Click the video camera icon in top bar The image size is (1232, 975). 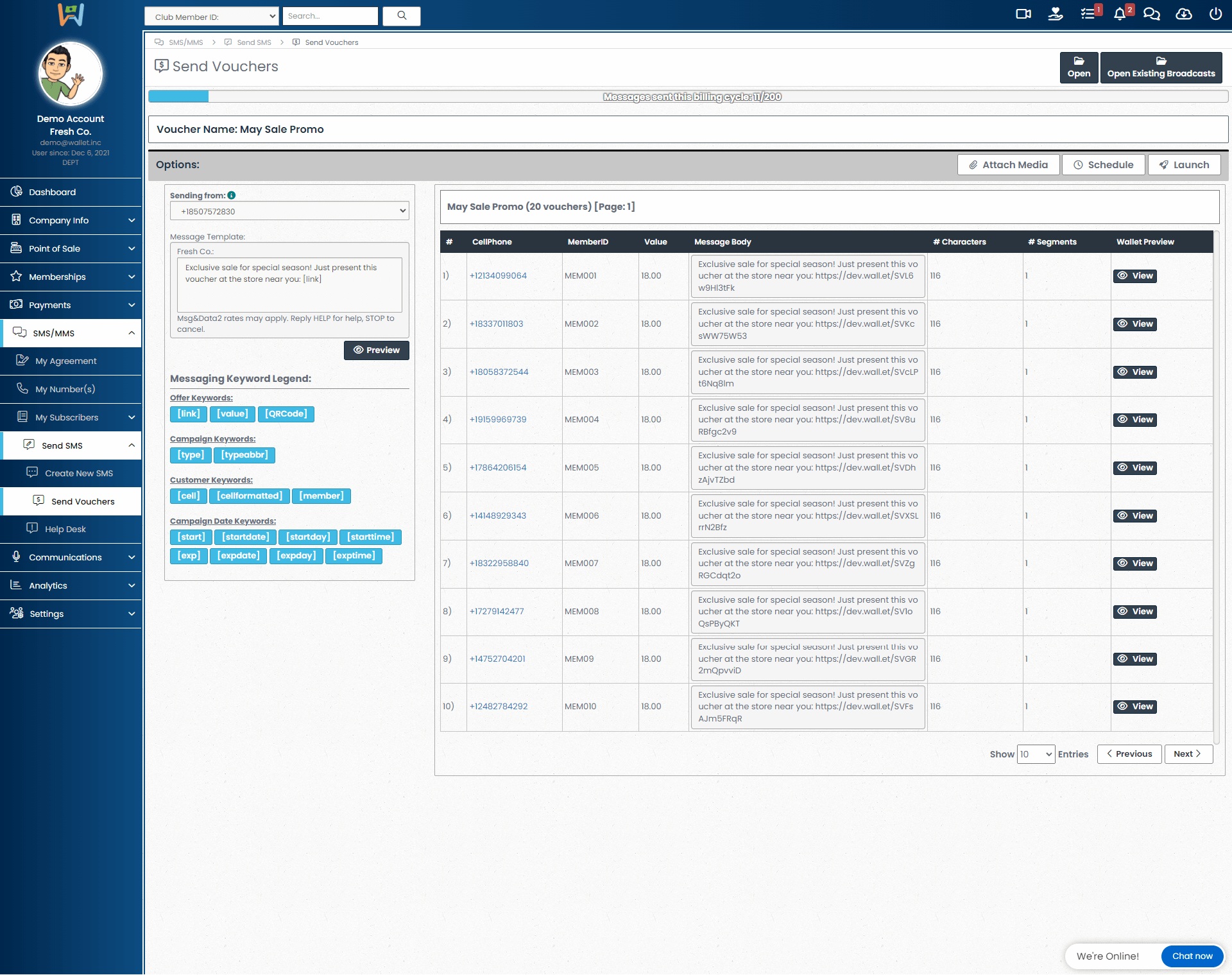point(1023,14)
